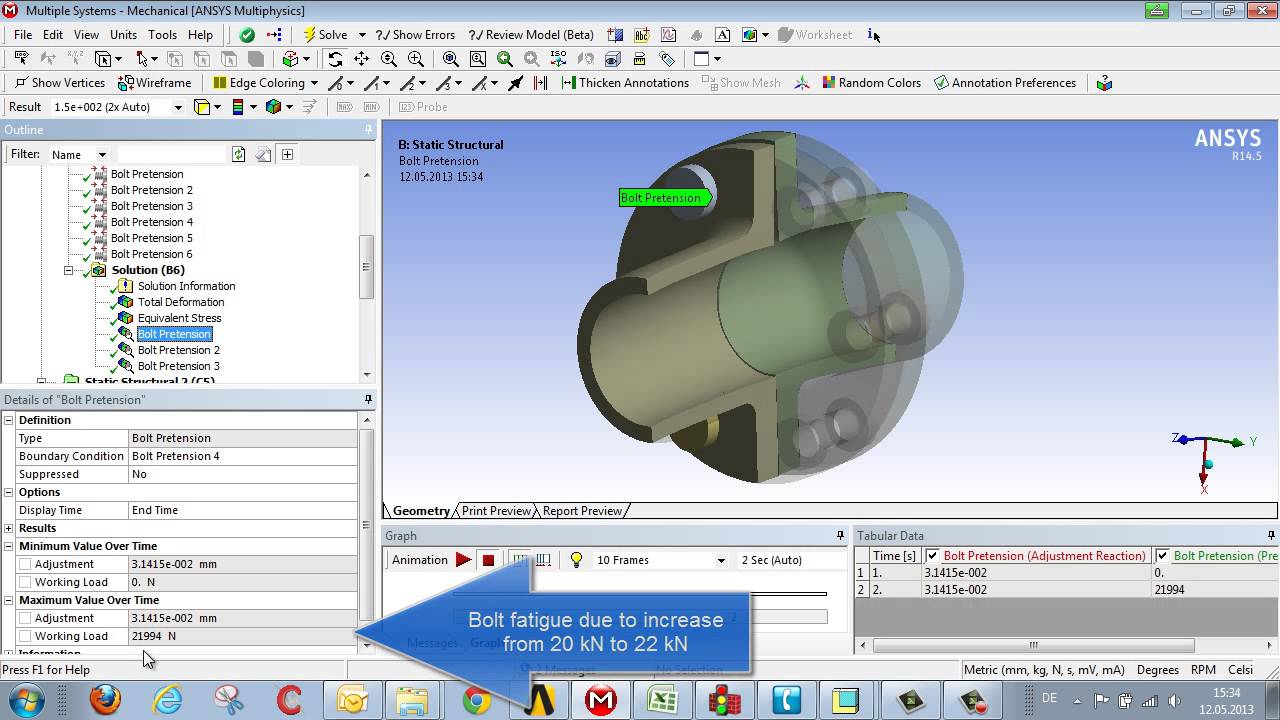This screenshot has height=720, width=1280.
Task: Click the Solve button
Action: point(326,35)
